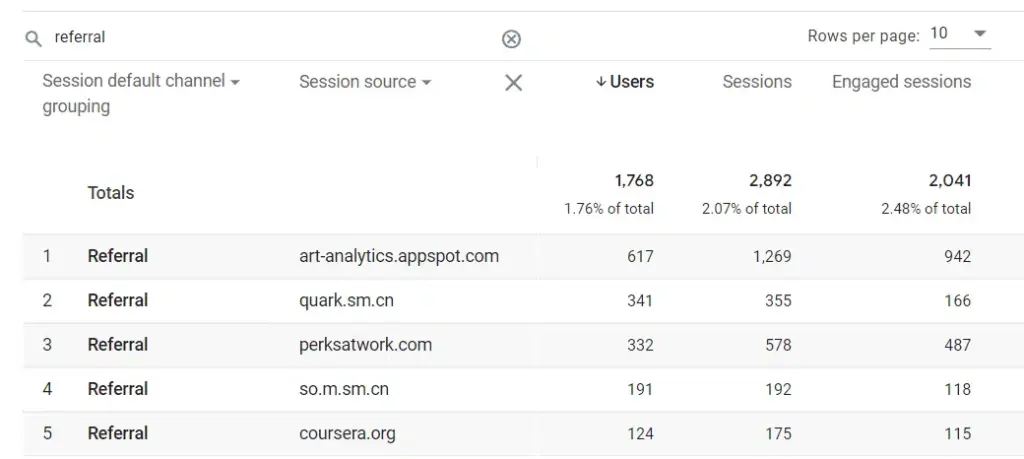Click the Totals row label
The height and width of the screenshot is (459, 1024).
point(111,193)
